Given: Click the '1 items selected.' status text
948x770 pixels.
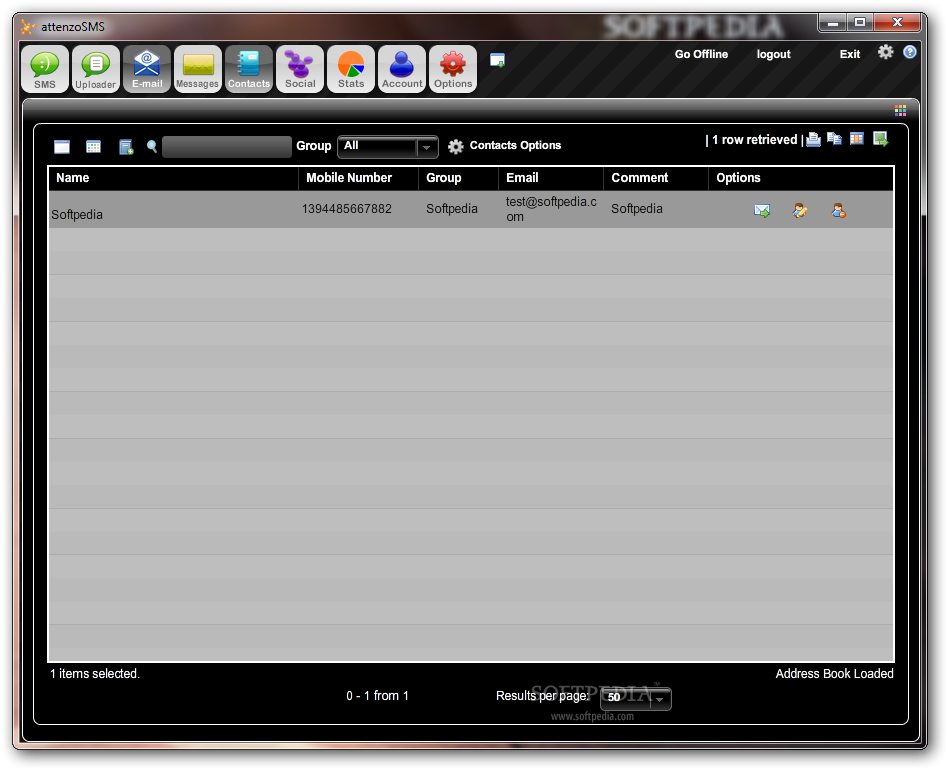Looking at the screenshot, I should point(95,674).
